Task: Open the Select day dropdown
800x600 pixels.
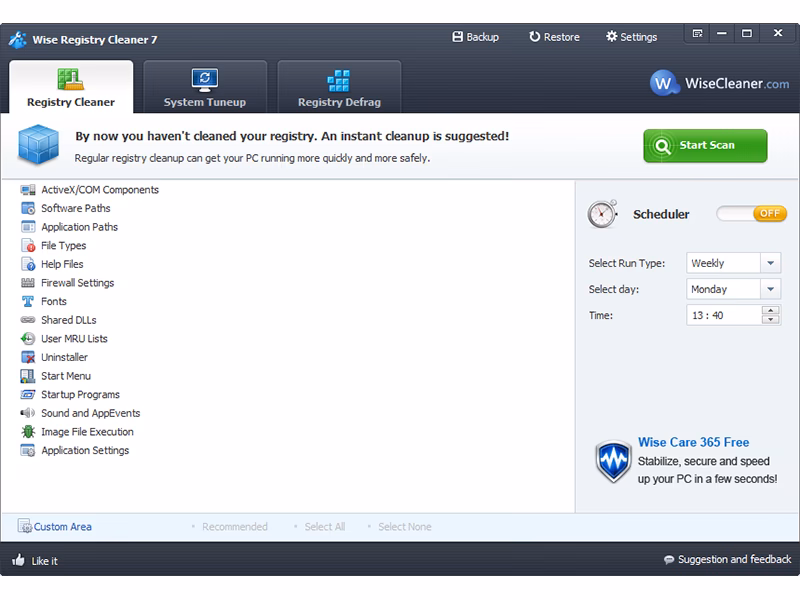Action: [770, 290]
